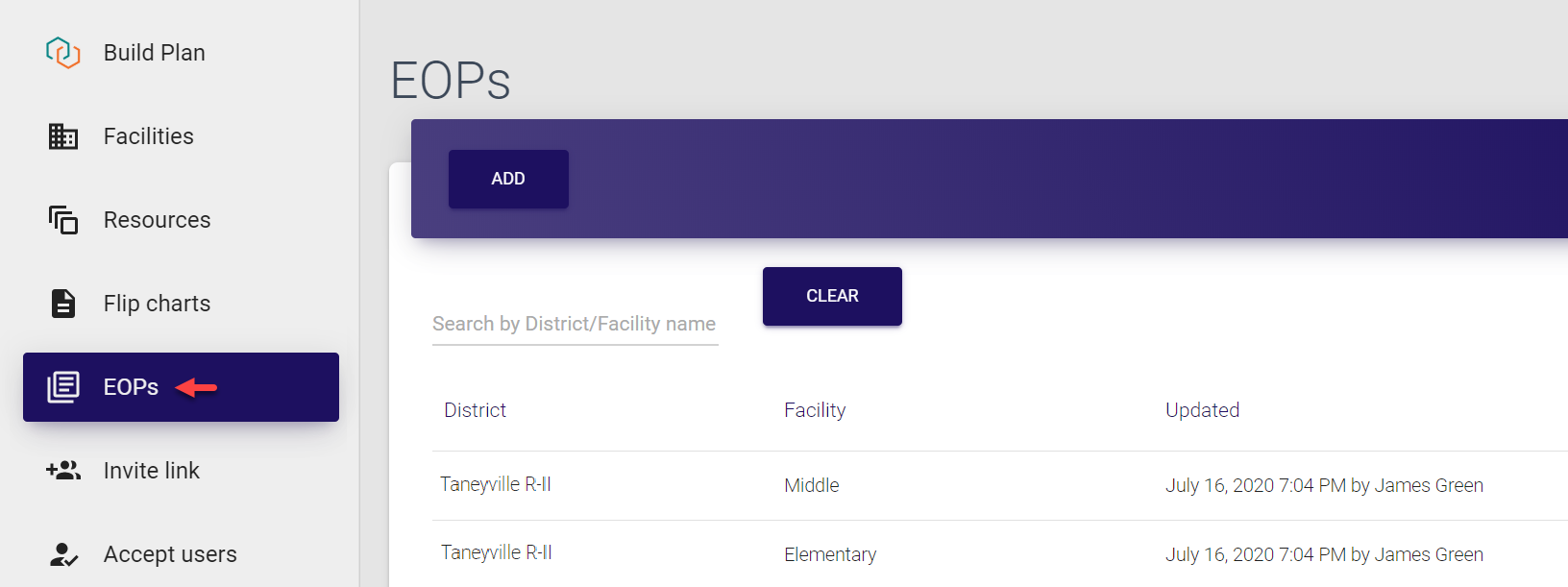Click the EOPs library icon in sidebar

tap(63, 387)
